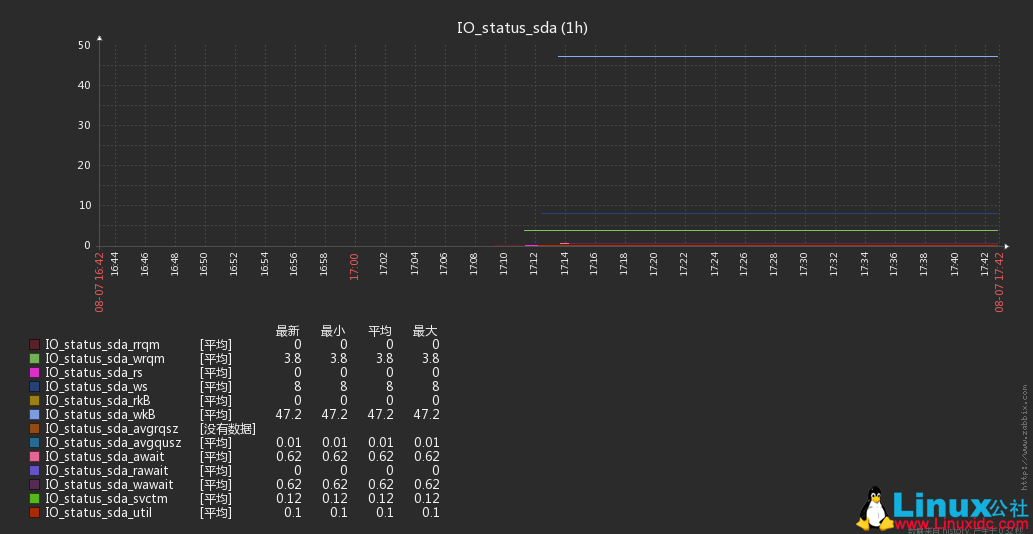Viewport: 1033px width, 534px height.
Task: Select the IO_status_sda_ws legend label
Action: click(95, 387)
